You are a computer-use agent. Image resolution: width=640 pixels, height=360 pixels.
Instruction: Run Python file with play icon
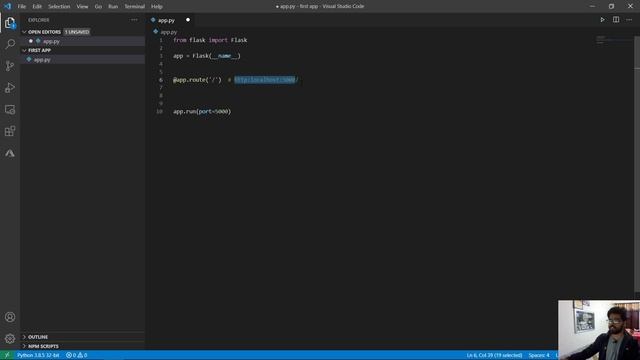click(x=602, y=20)
